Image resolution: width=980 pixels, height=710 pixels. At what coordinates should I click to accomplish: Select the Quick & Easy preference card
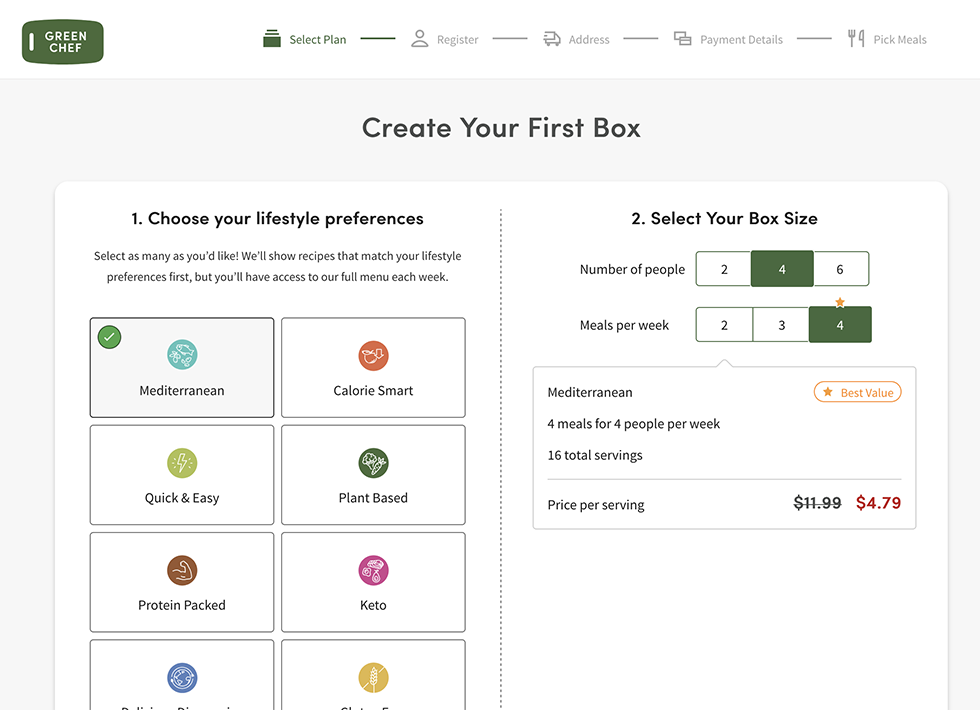coord(182,475)
